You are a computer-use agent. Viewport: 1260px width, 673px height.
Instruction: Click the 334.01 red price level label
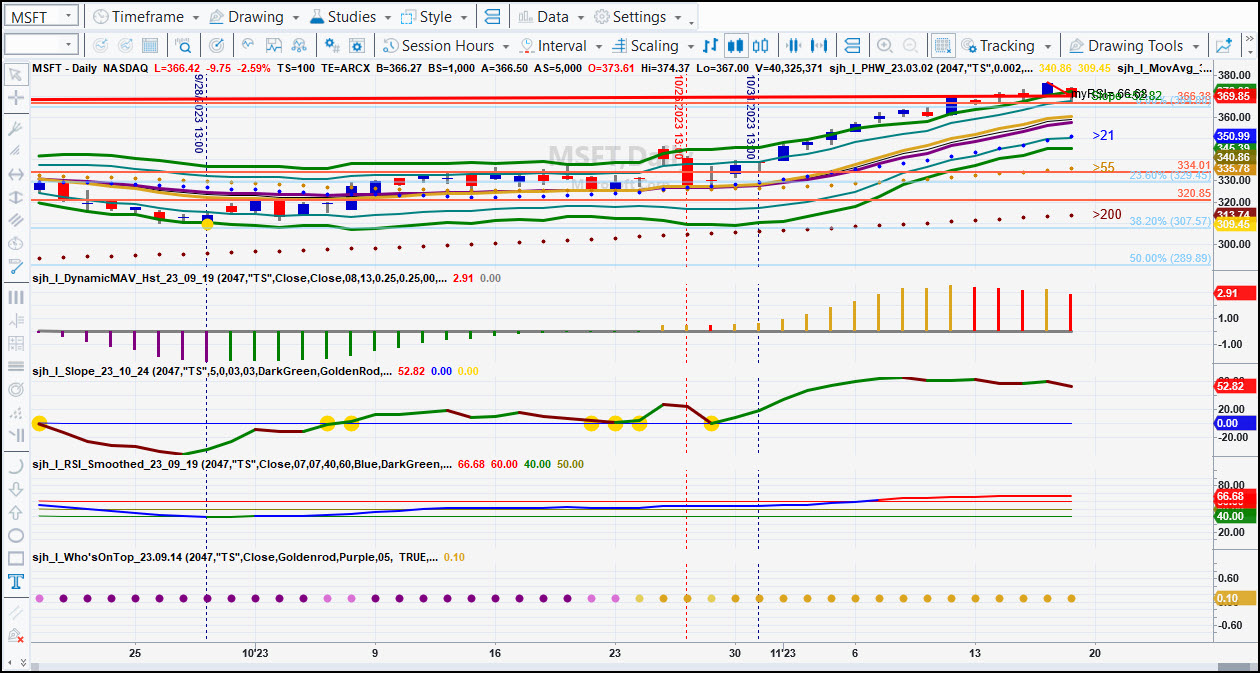1194,165
